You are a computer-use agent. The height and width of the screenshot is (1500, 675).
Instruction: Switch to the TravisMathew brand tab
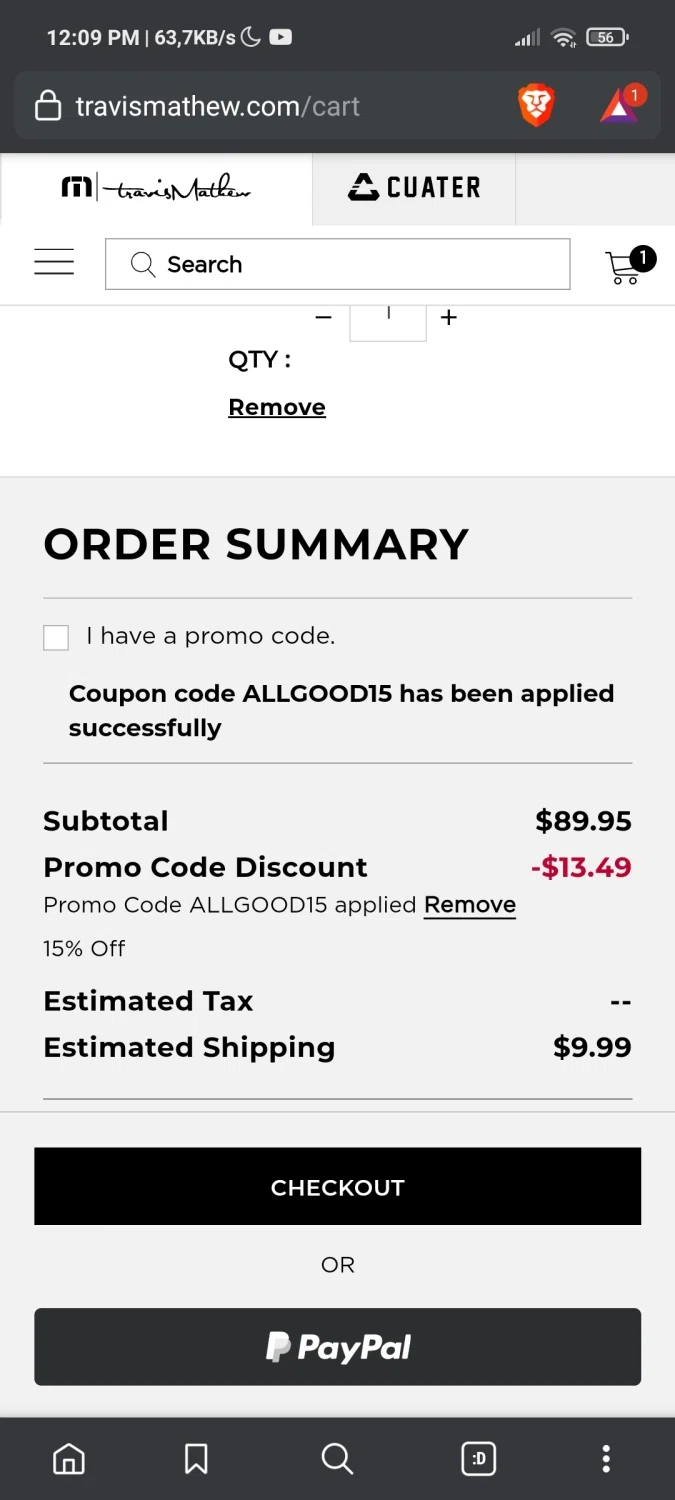pyautogui.click(x=156, y=188)
